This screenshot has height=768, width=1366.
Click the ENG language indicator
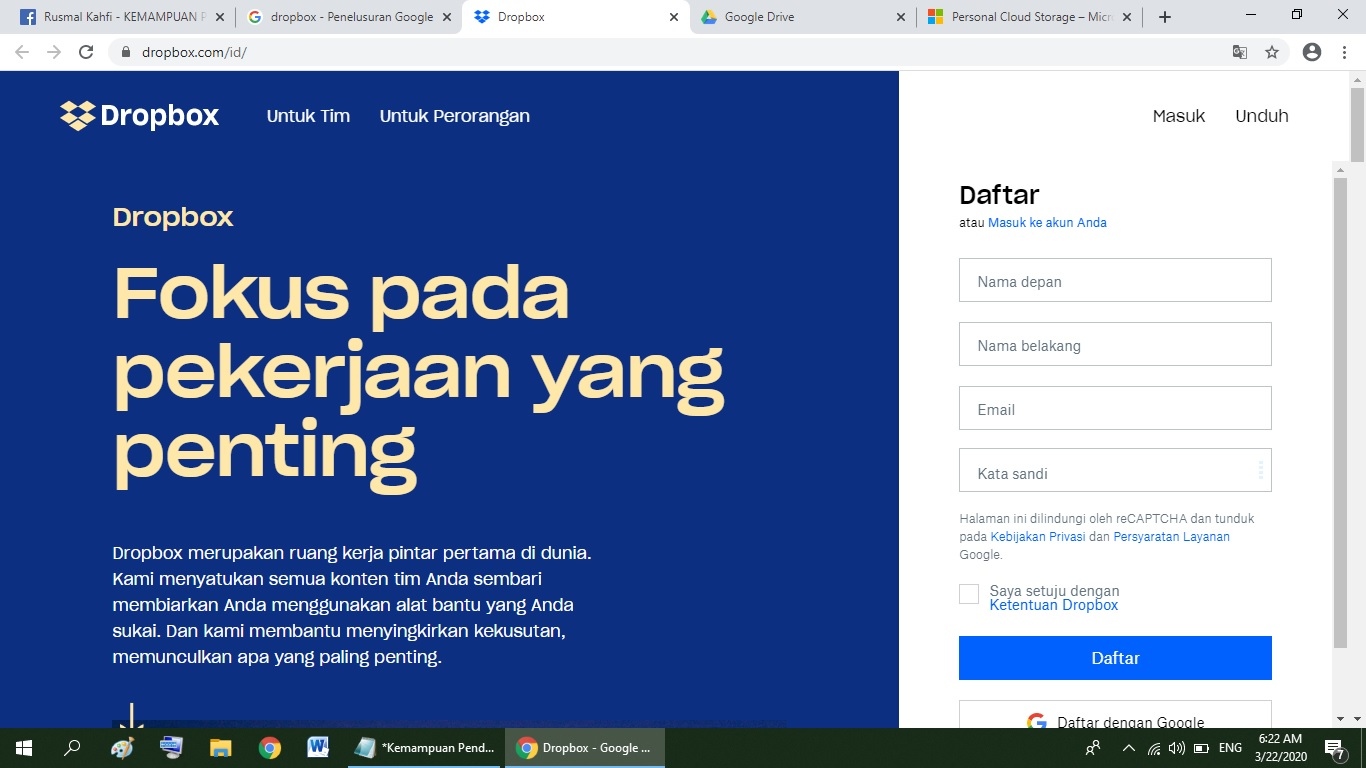pyautogui.click(x=1230, y=748)
